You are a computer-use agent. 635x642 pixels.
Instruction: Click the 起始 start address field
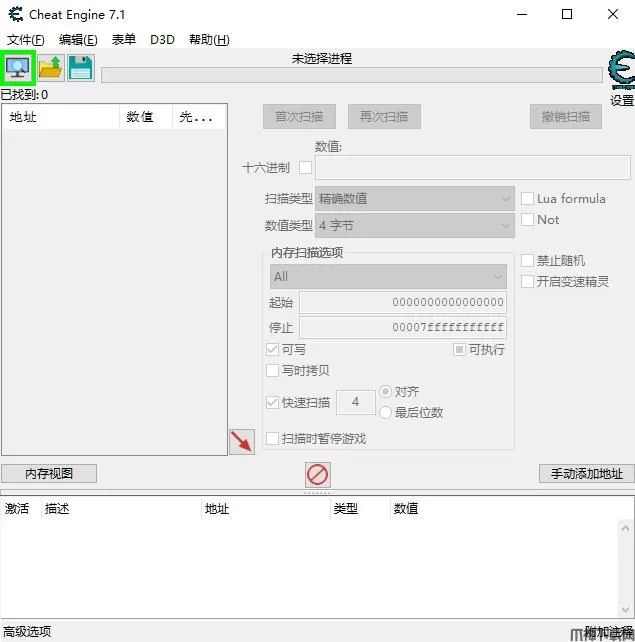(403, 303)
